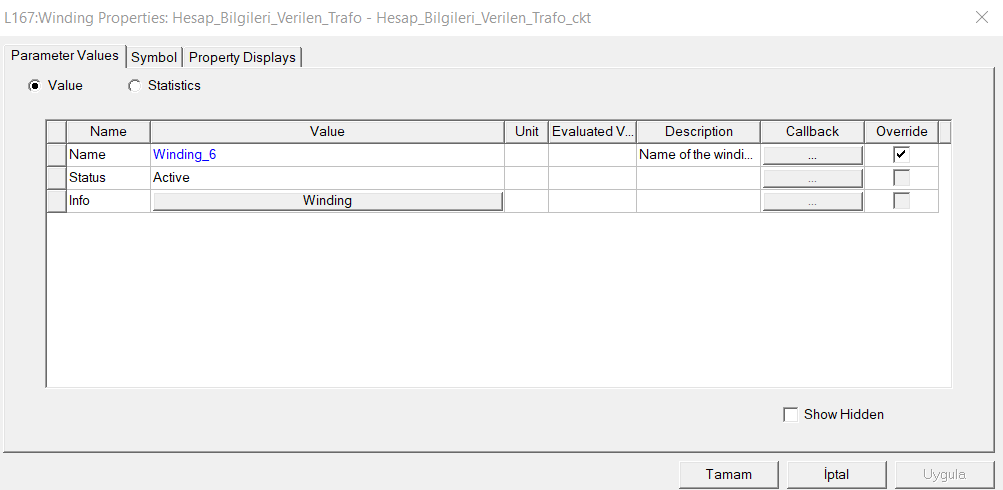
Task: Open the Name row callback button
Action: (x=812, y=155)
